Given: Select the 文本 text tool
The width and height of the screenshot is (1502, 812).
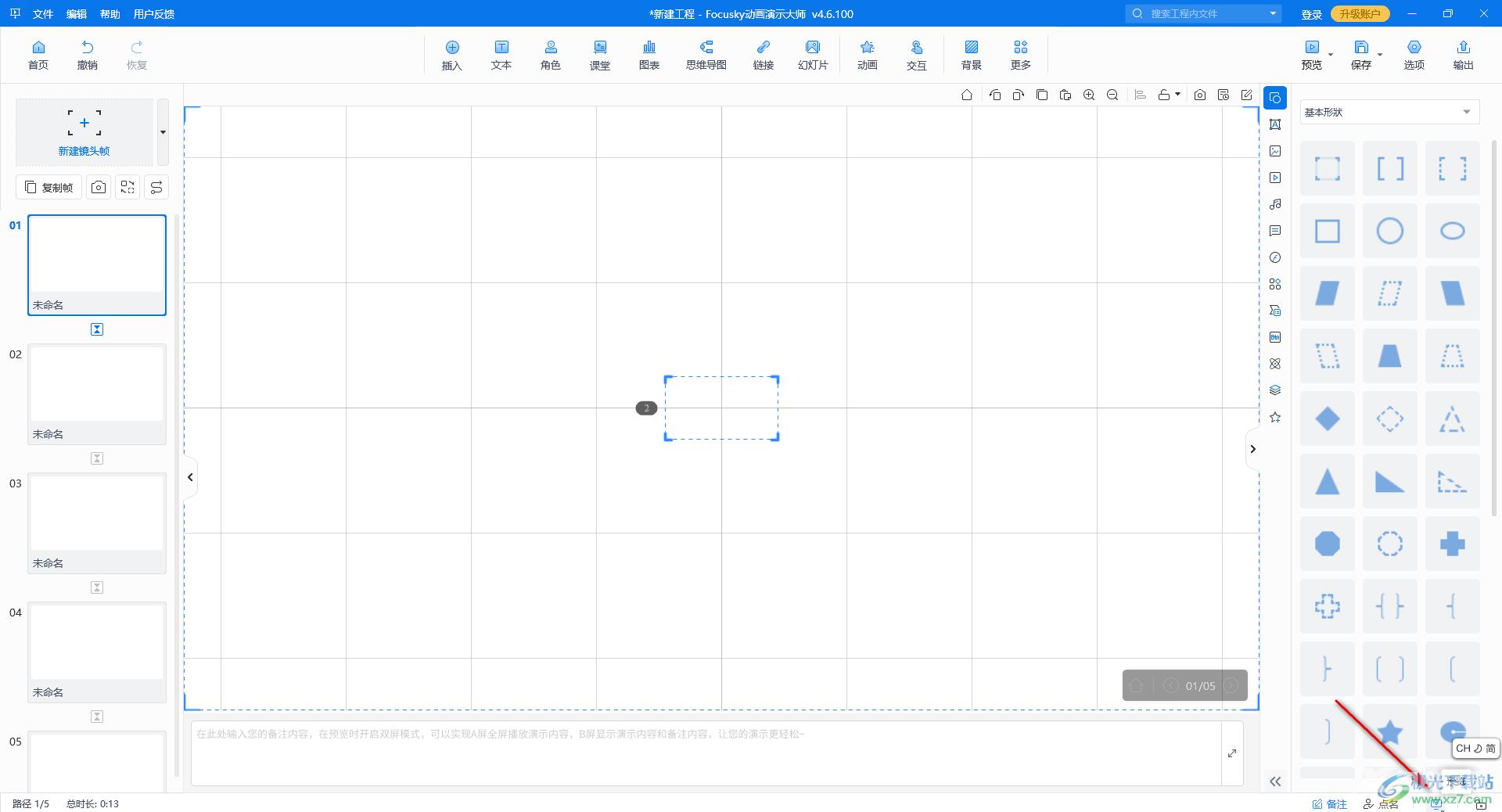Looking at the screenshot, I should [501, 55].
